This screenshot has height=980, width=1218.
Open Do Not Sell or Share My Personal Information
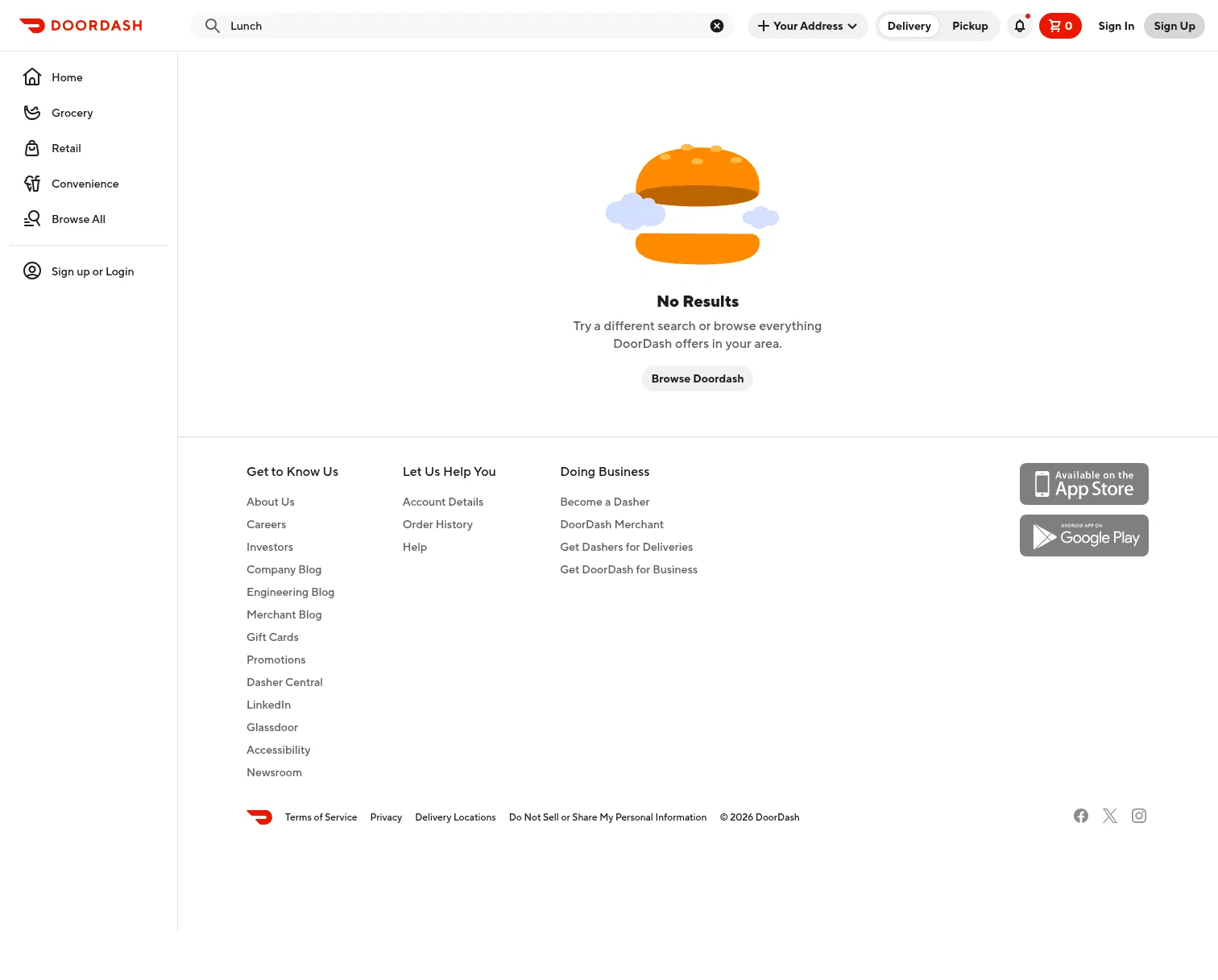click(607, 817)
